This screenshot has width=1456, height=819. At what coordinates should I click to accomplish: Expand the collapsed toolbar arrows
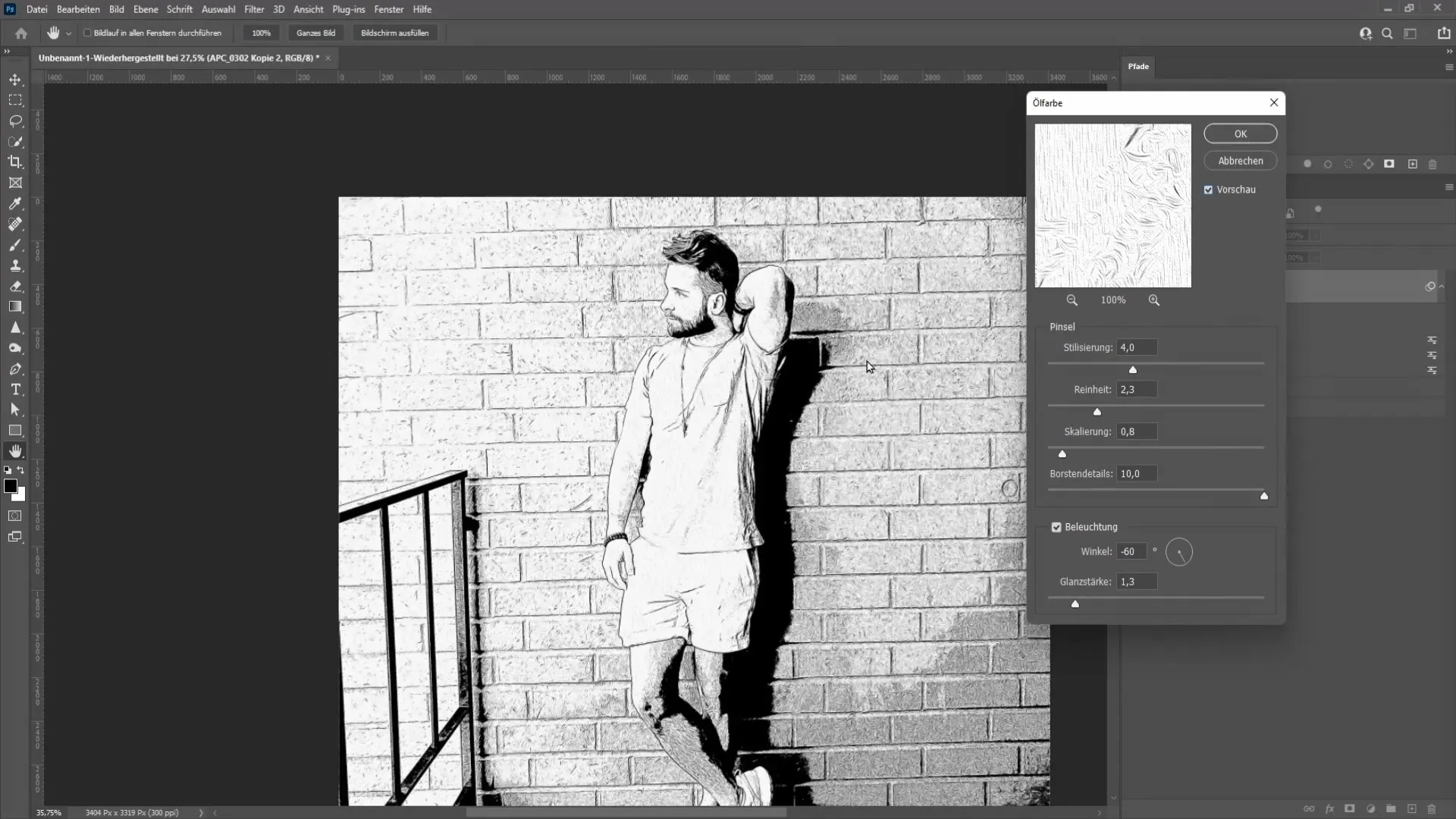pos(7,52)
